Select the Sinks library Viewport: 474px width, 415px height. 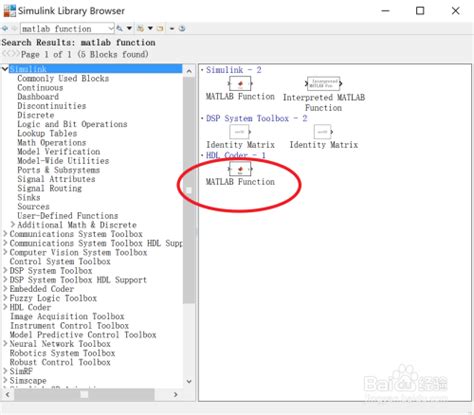29,198
